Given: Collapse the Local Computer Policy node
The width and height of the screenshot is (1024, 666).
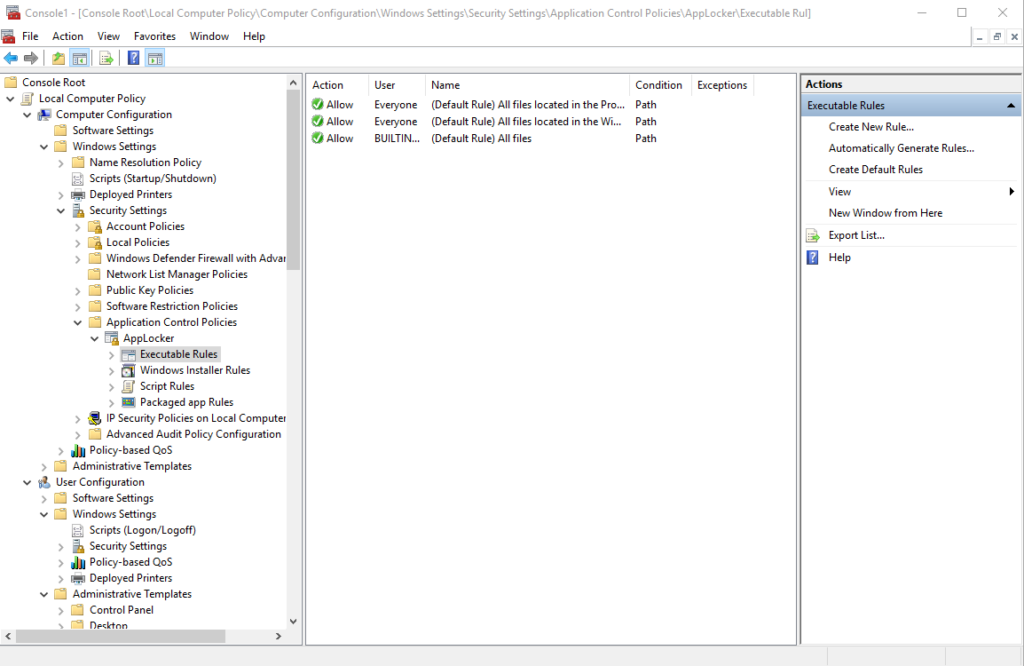Looking at the screenshot, I should tap(10, 99).
